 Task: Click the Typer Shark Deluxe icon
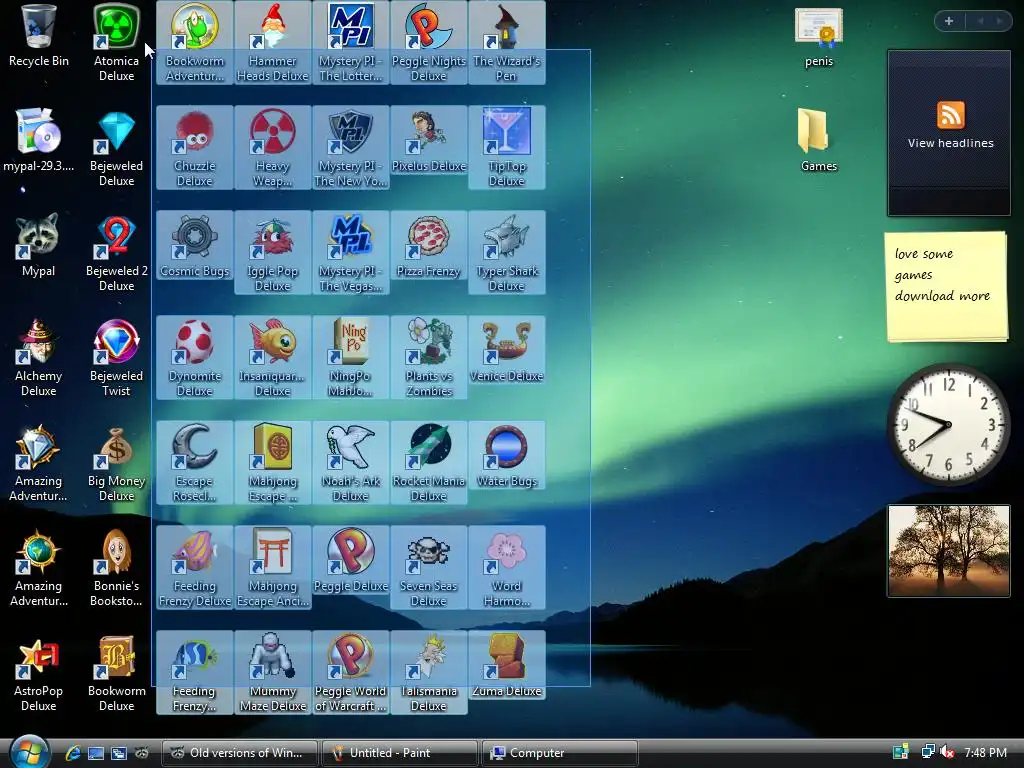tap(507, 253)
